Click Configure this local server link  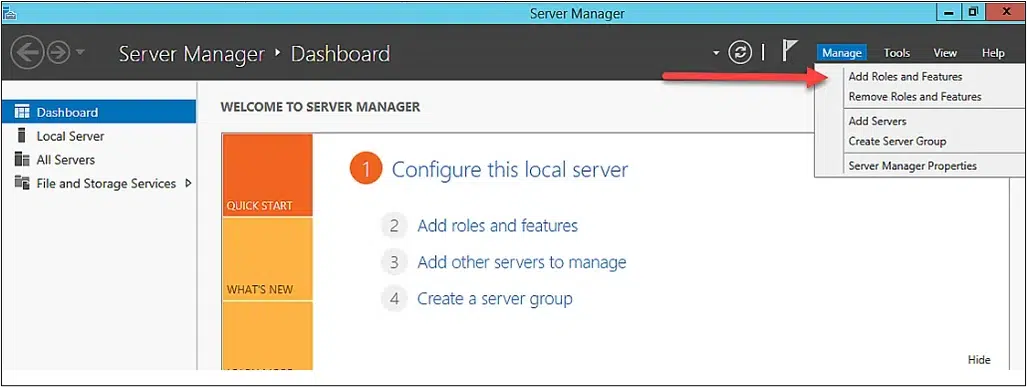(510, 170)
